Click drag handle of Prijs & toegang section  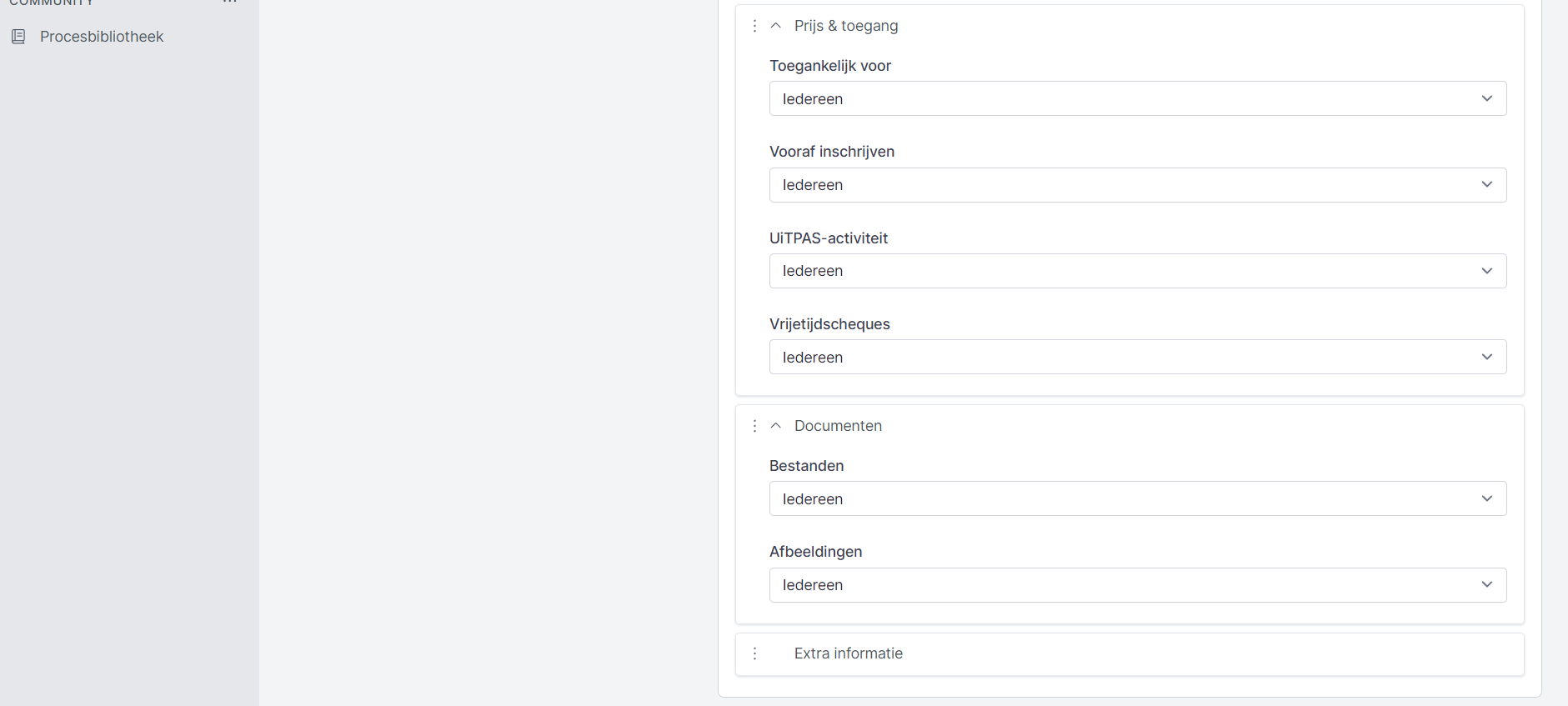point(754,26)
